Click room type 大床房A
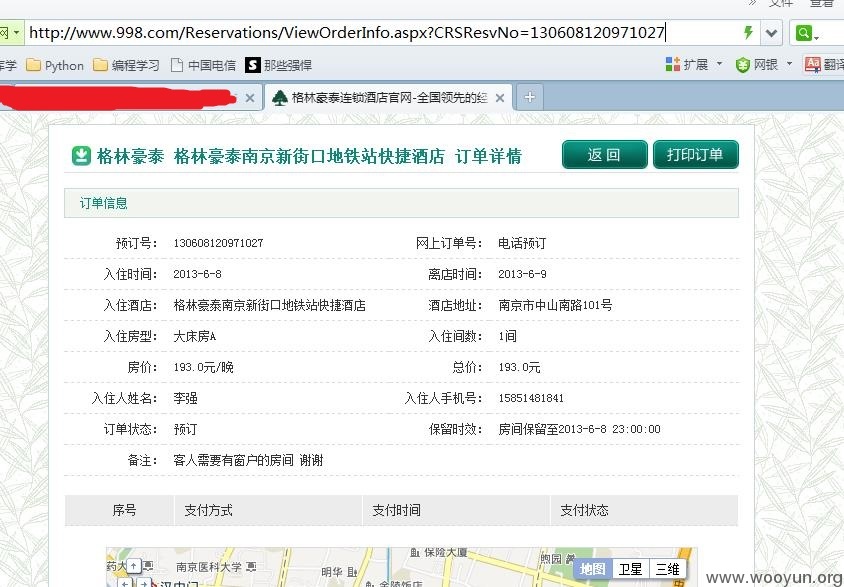The width and height of the screenshot is (844, 587). pos(194,336)
